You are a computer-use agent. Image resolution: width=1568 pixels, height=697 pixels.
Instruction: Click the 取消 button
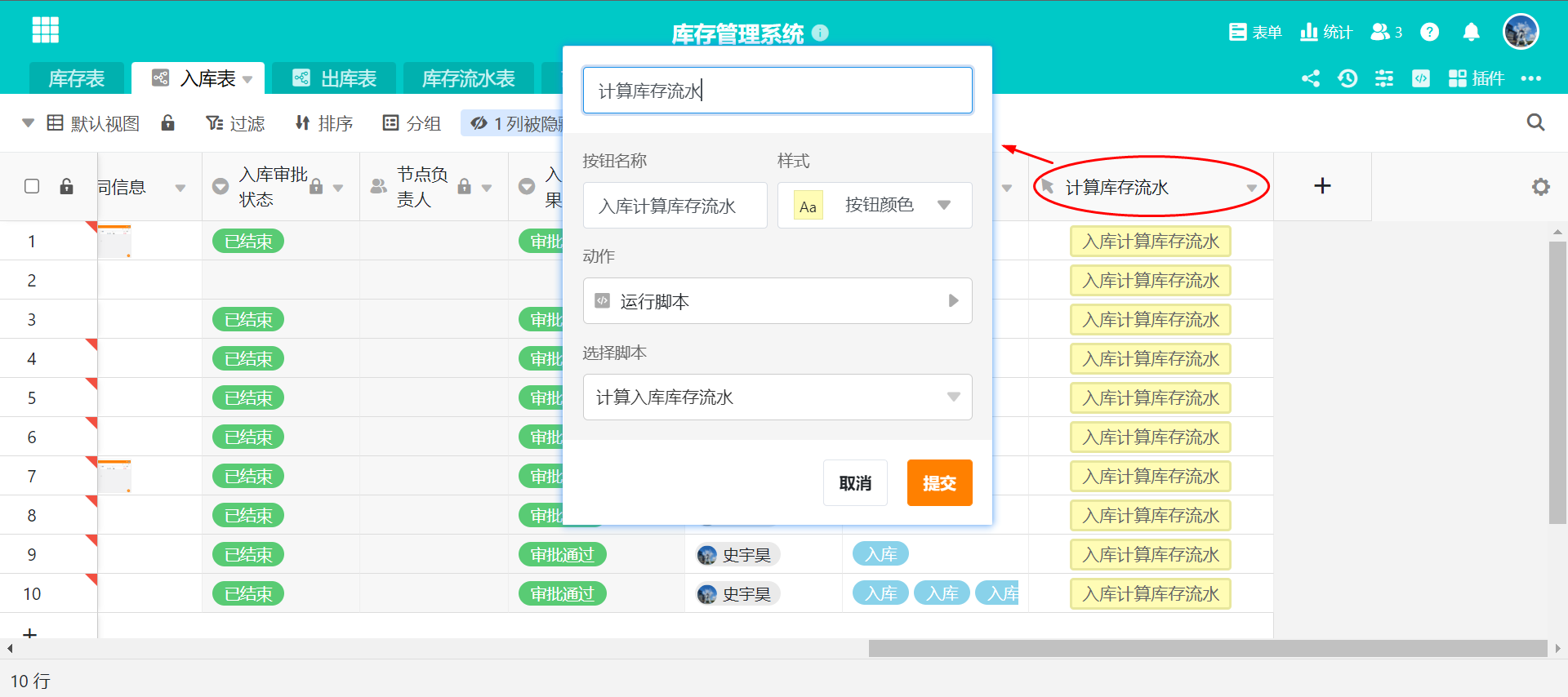[855, 483]
